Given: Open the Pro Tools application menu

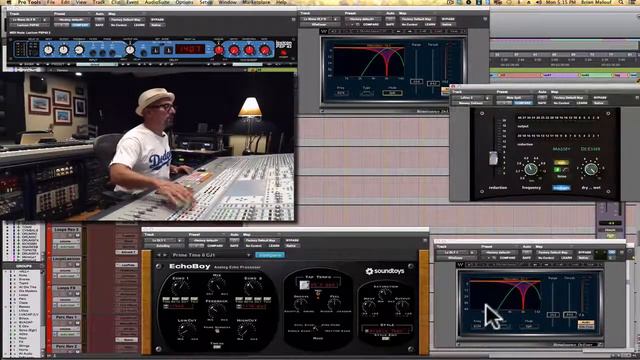Looking at the screenshot, I should [x=29, y=2].
